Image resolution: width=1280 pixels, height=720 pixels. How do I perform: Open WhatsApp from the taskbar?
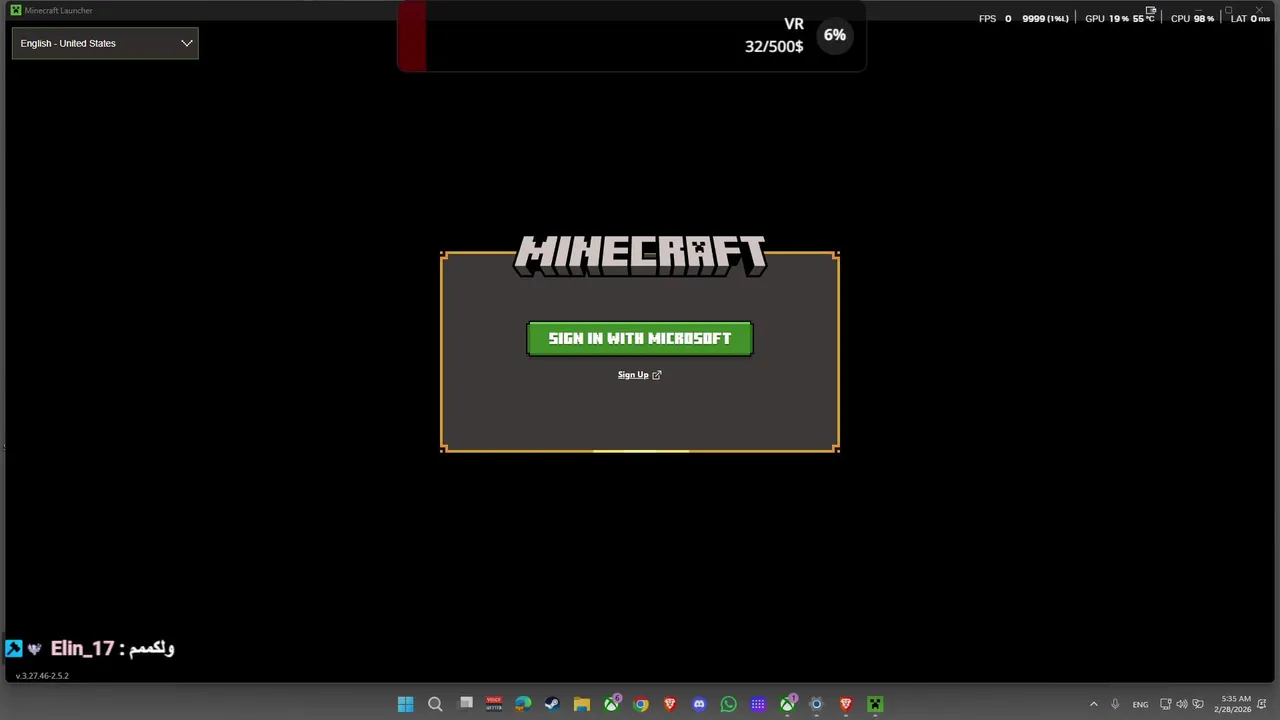pyautogui.click(x=728, y=704)
